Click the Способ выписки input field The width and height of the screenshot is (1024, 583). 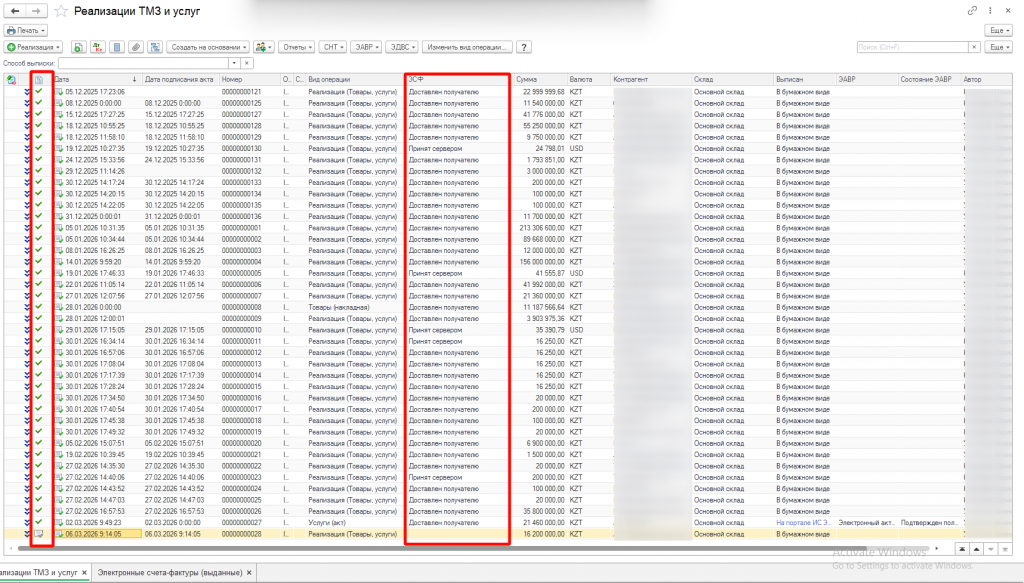(x=143, y=63)
